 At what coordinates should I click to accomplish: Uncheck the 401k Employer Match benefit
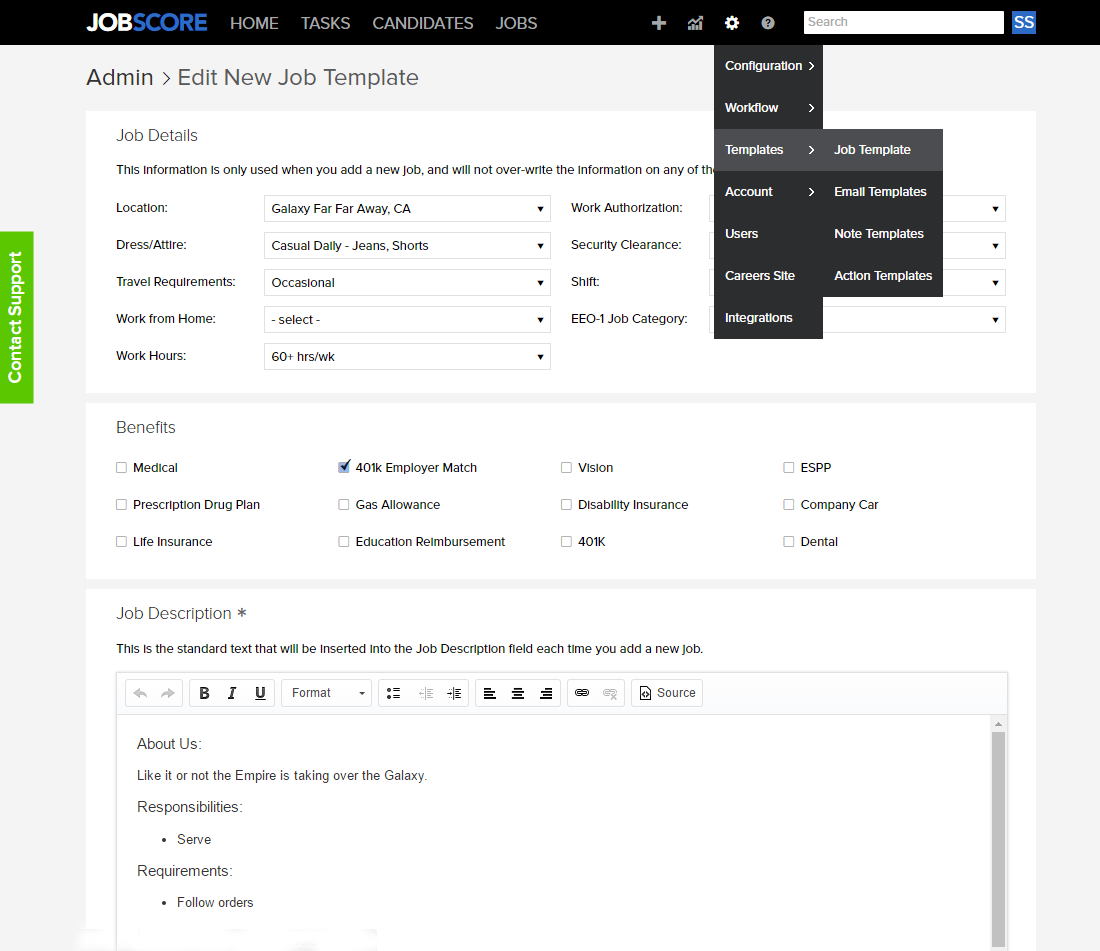click(344, 467)
